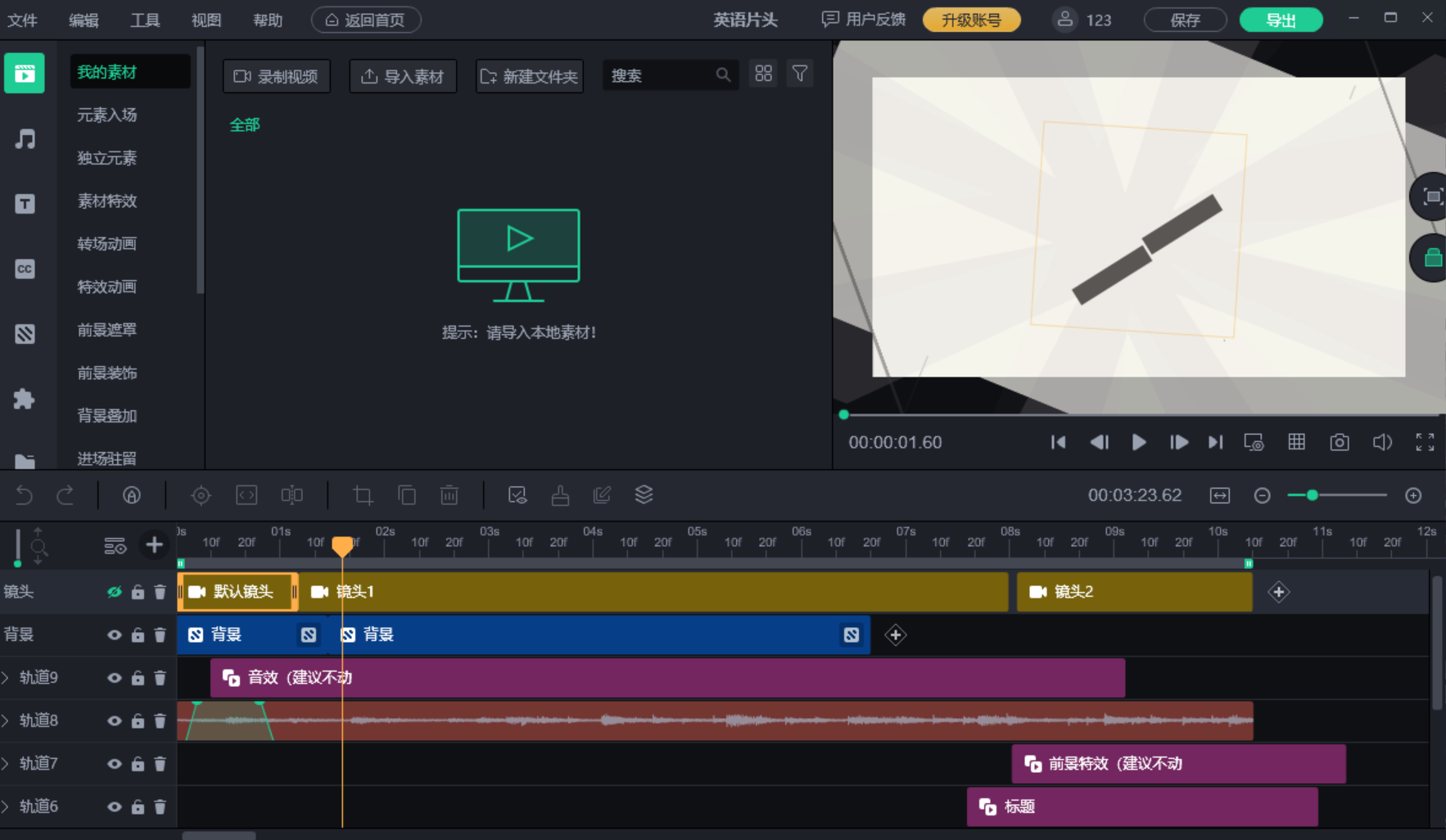This screenshot has height=840, width=1446.
Task: Open the CC subtitles panel
Action: pyautogui.click(x=25, y=269)
